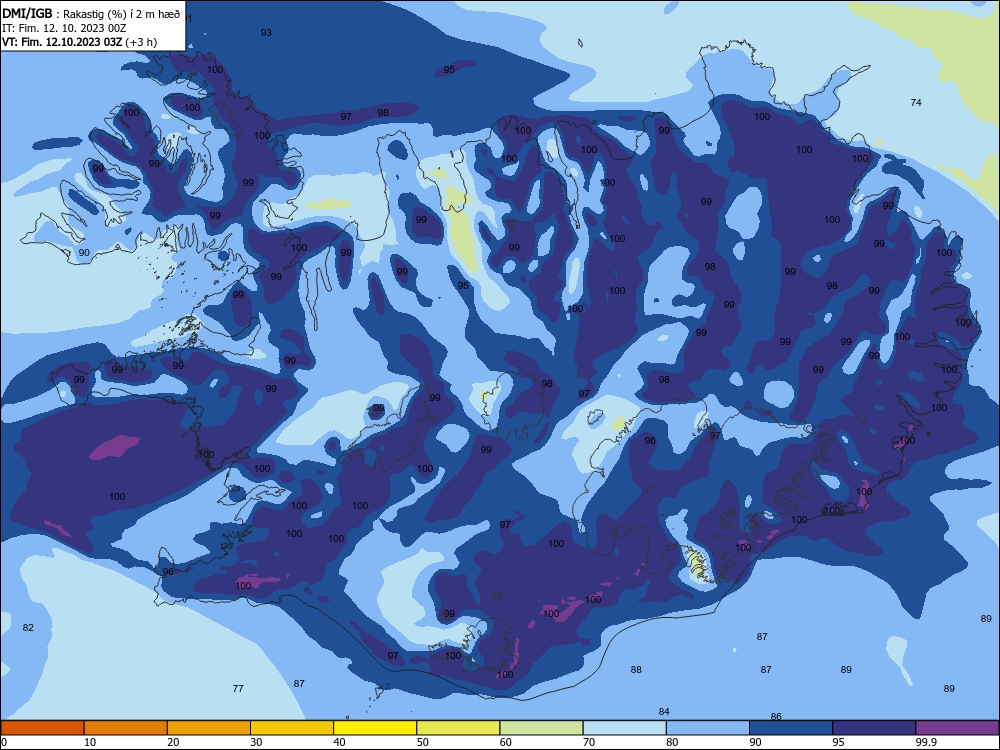Click the '10' legend scale label
The image size is (1000, 750).
[x=90, y=742]
